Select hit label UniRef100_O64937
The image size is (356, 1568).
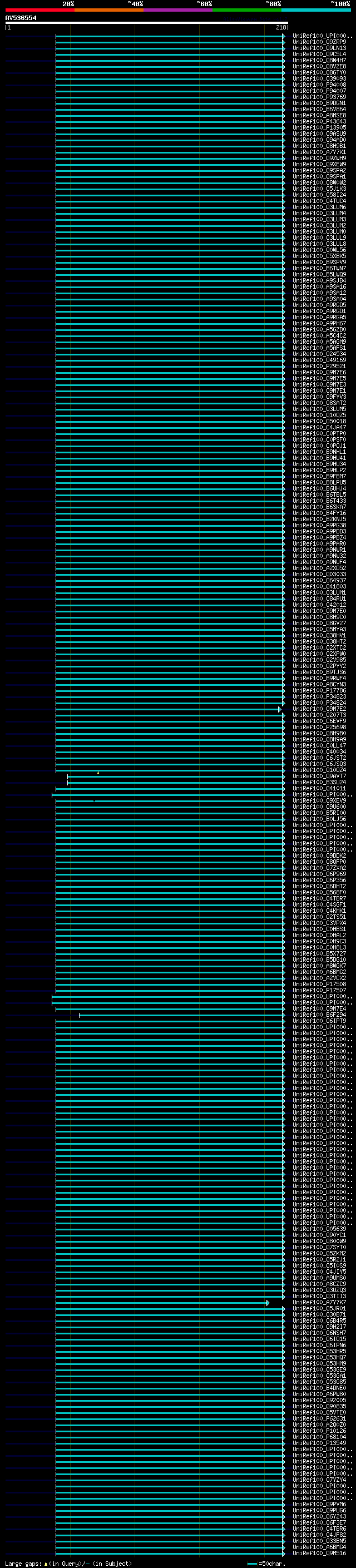319,580
